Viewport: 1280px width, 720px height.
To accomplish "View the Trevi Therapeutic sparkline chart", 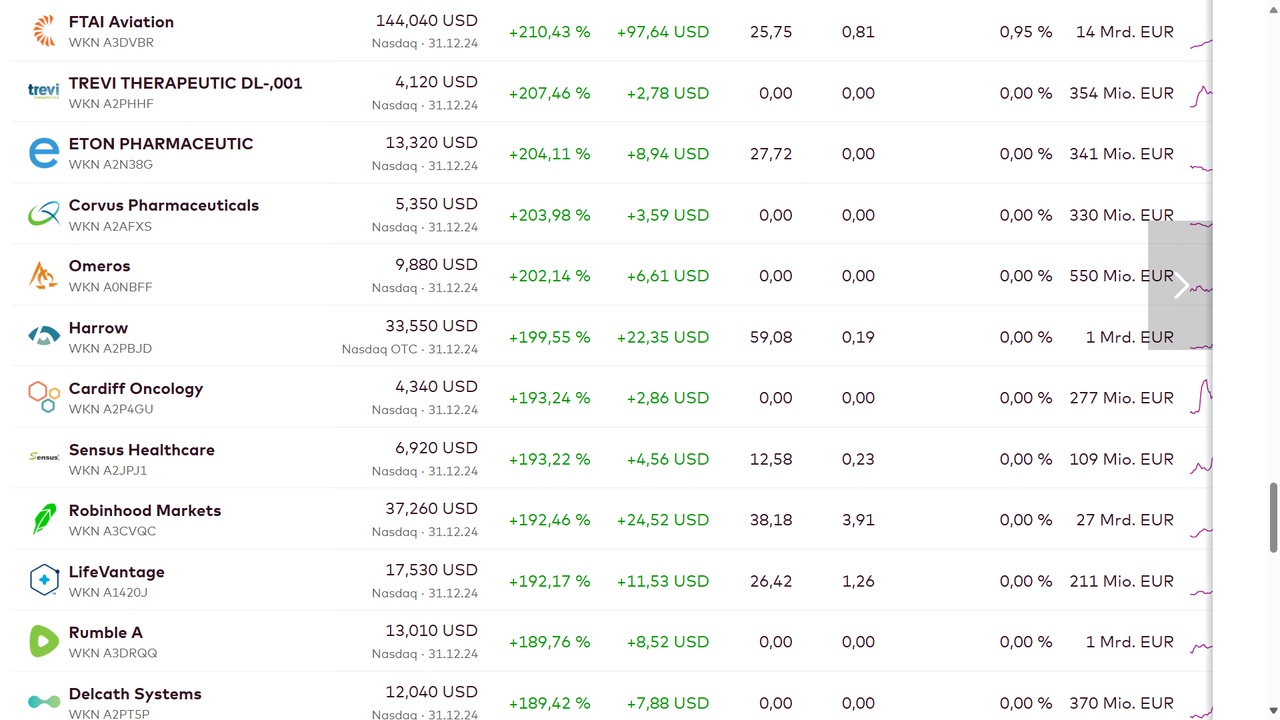I will point(1201,93).
